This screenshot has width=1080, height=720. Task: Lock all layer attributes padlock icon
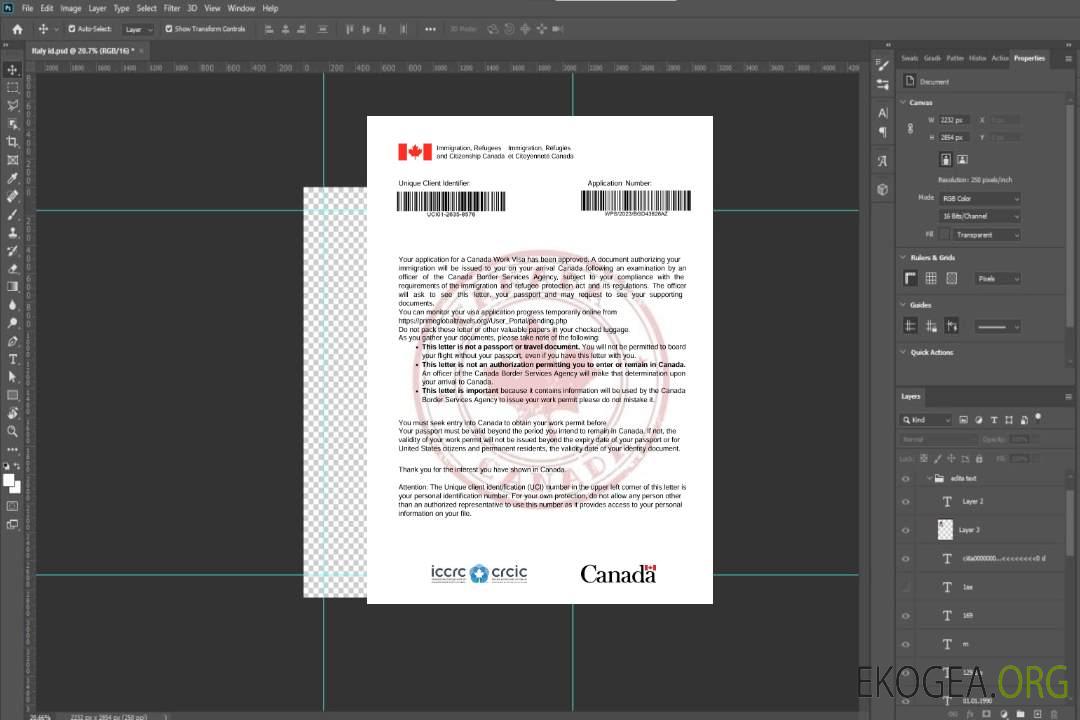coord(979,459)
